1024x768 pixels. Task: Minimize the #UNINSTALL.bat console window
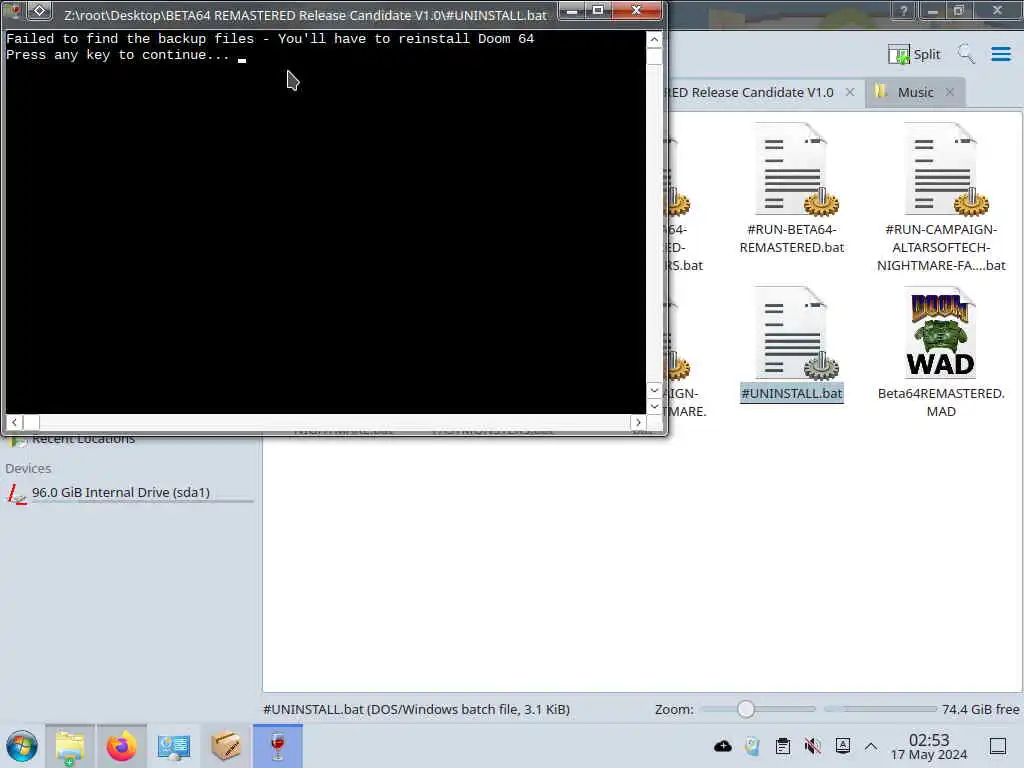click(571, 10)
